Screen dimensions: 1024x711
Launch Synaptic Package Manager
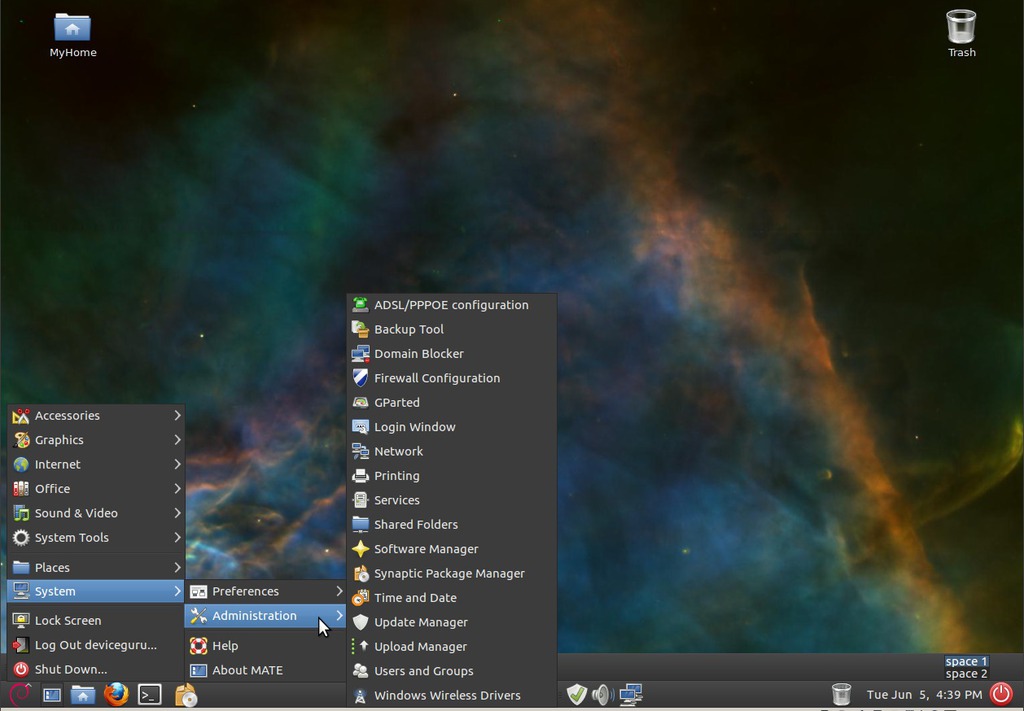(x=451, y=573)
